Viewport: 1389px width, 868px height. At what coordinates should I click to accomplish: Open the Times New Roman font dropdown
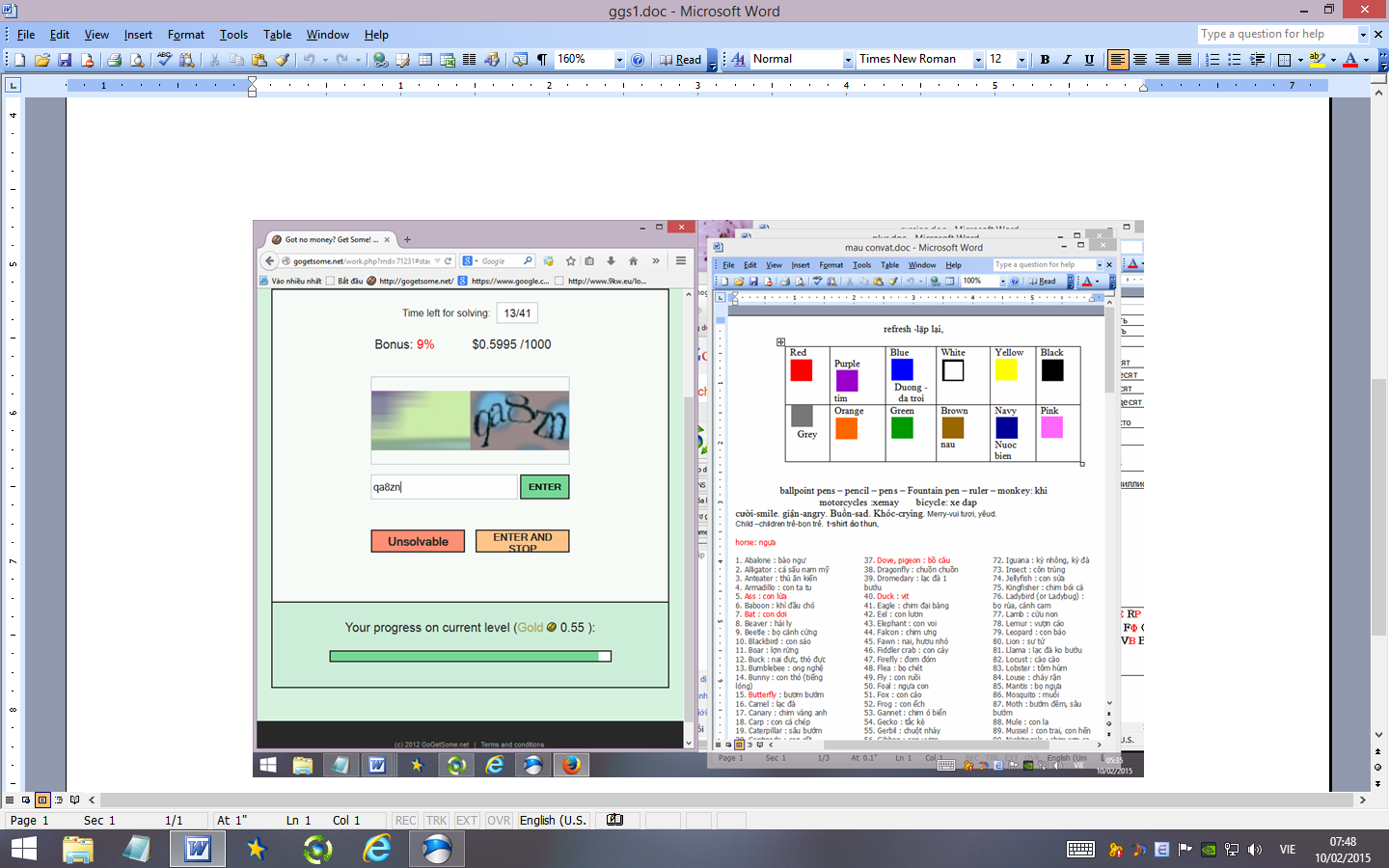(977, 60)
